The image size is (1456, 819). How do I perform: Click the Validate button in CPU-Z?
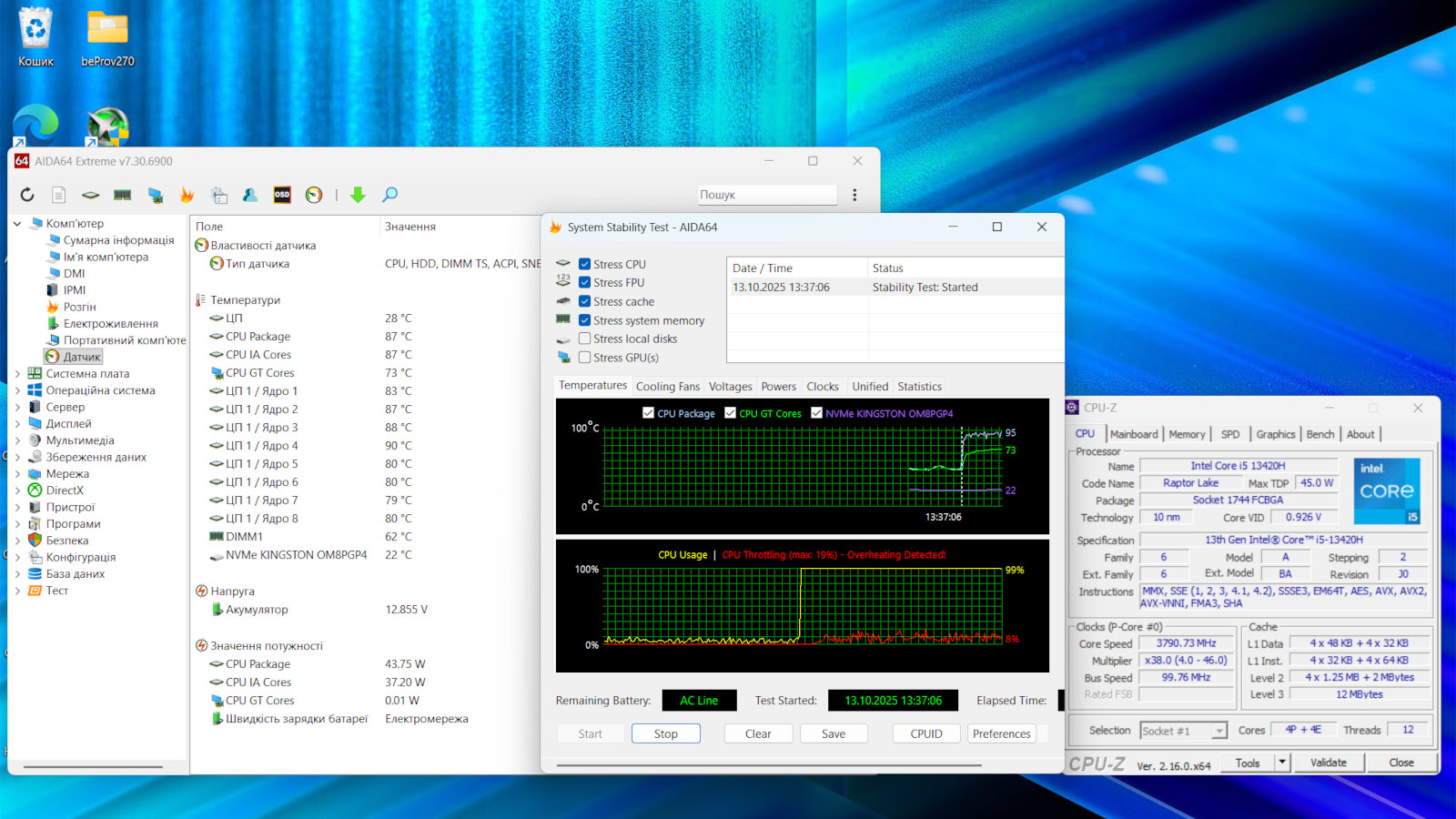click(1328, 763)
